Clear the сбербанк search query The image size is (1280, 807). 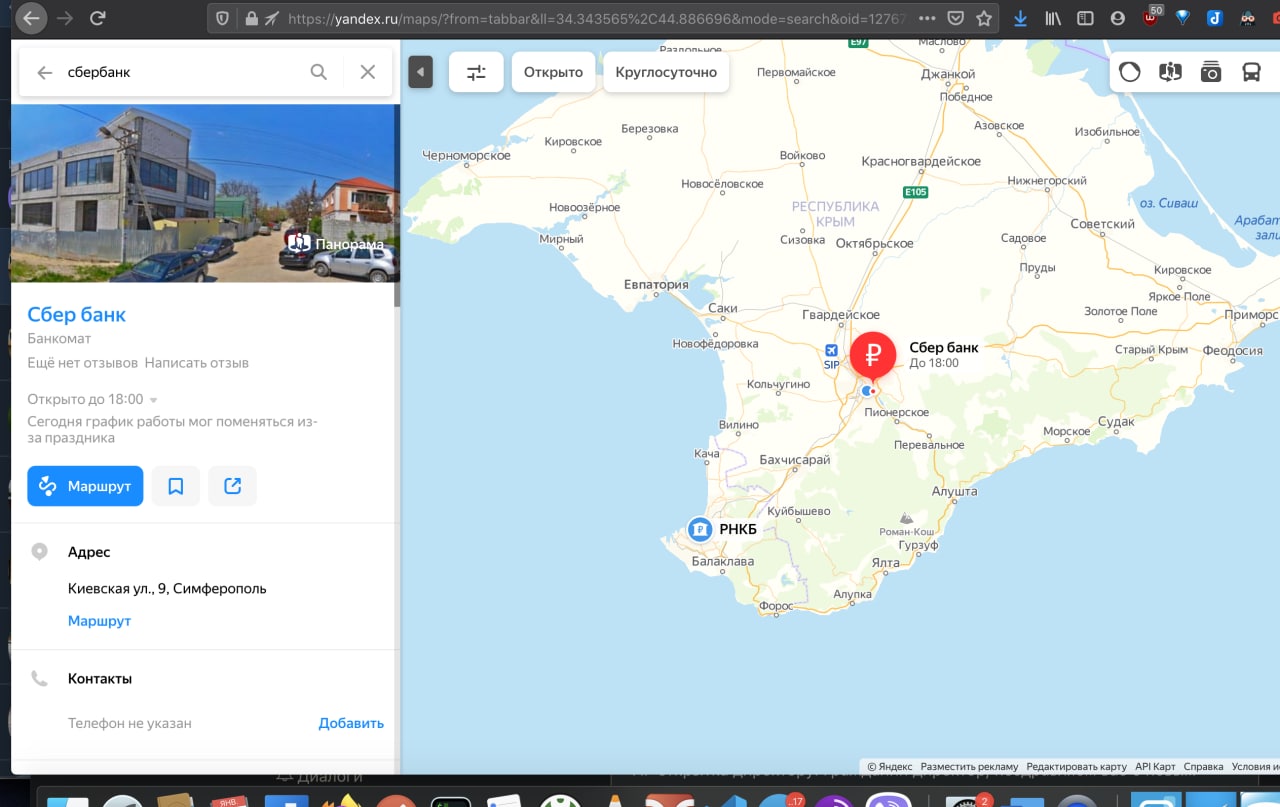tap(368, 72)
